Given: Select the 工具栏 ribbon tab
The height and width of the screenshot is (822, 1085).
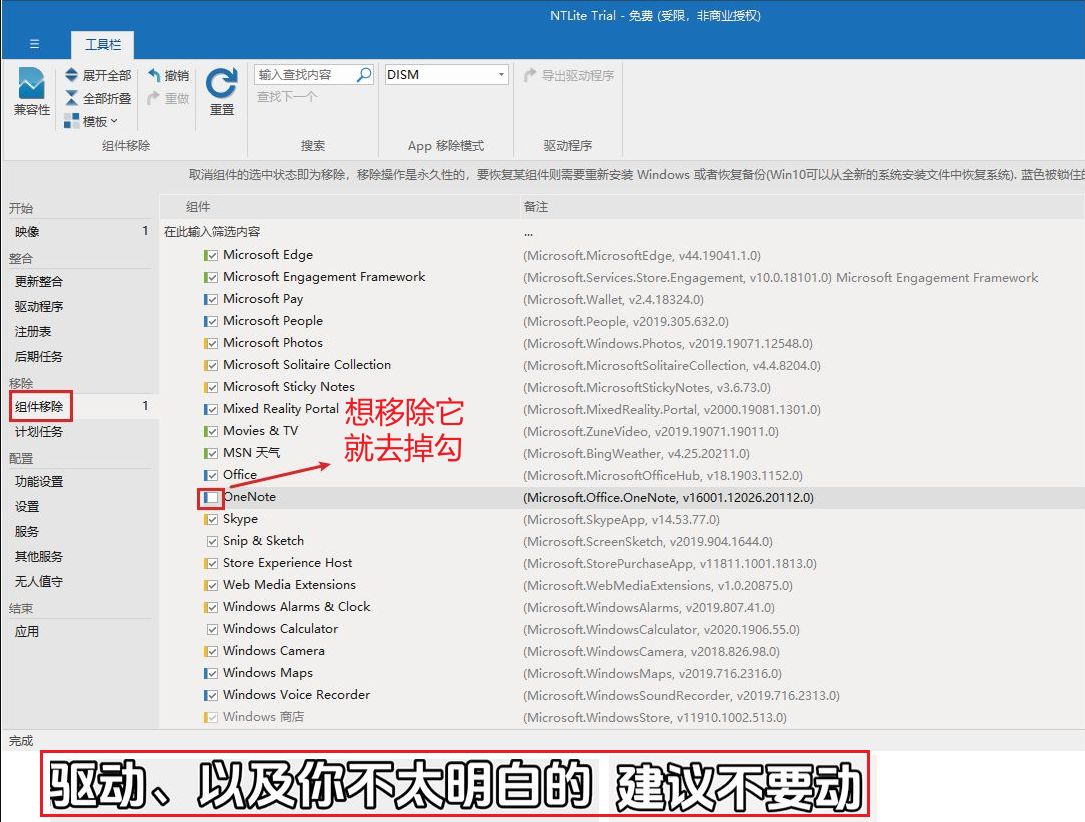Looking at the screenshot, I should click(x=102, y=45).
